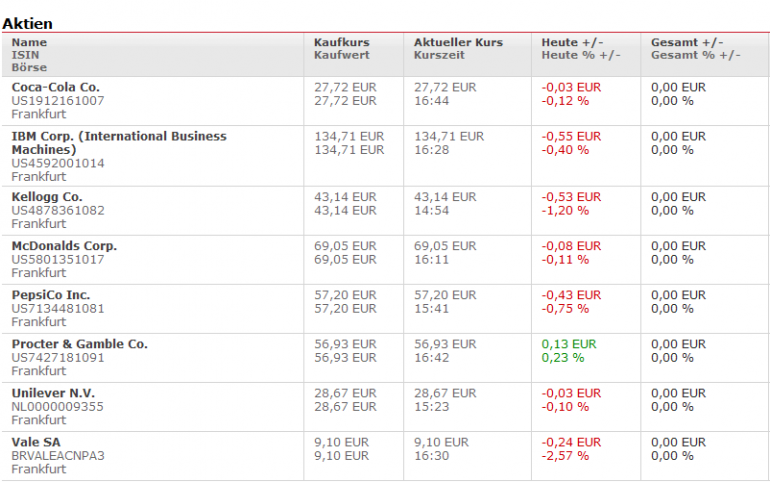Viewport: 770px width, 482px height.
Task: Select ISIN US7134481081
Action: [x=58, y=309]
